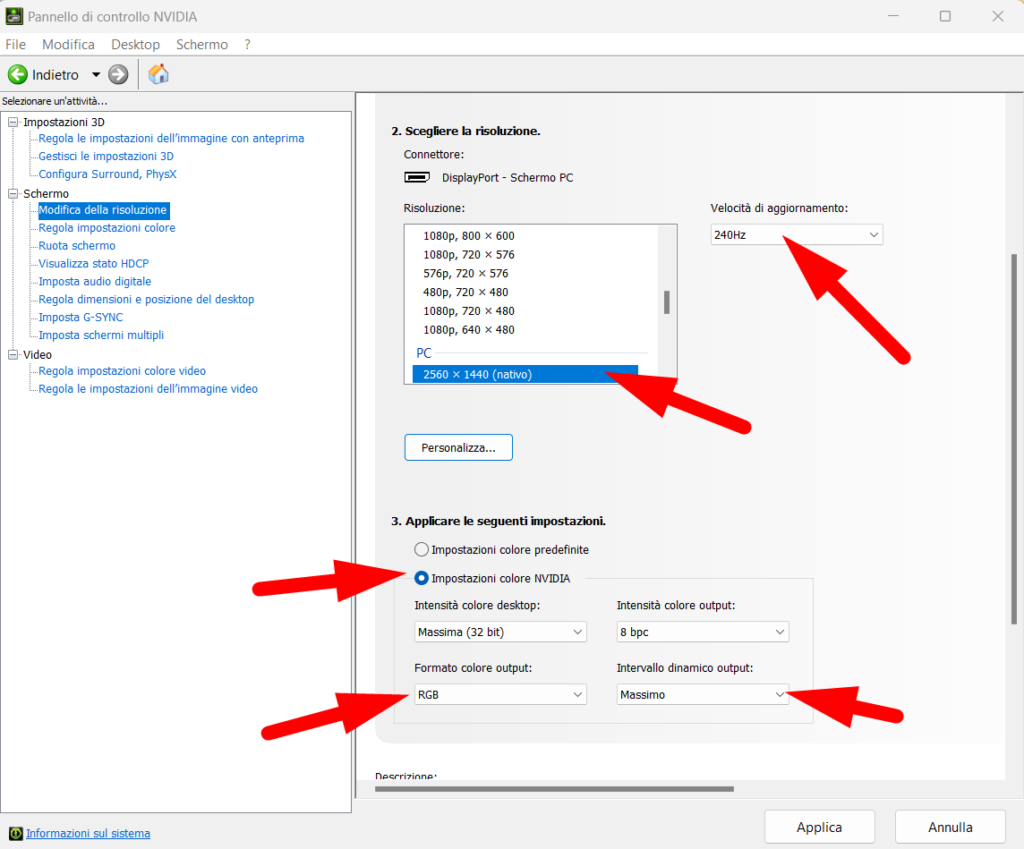Select Impostazioni colore NVIDIA radio button
Viewport: 1024px width, 849px height.
click(x=421, y=578)
